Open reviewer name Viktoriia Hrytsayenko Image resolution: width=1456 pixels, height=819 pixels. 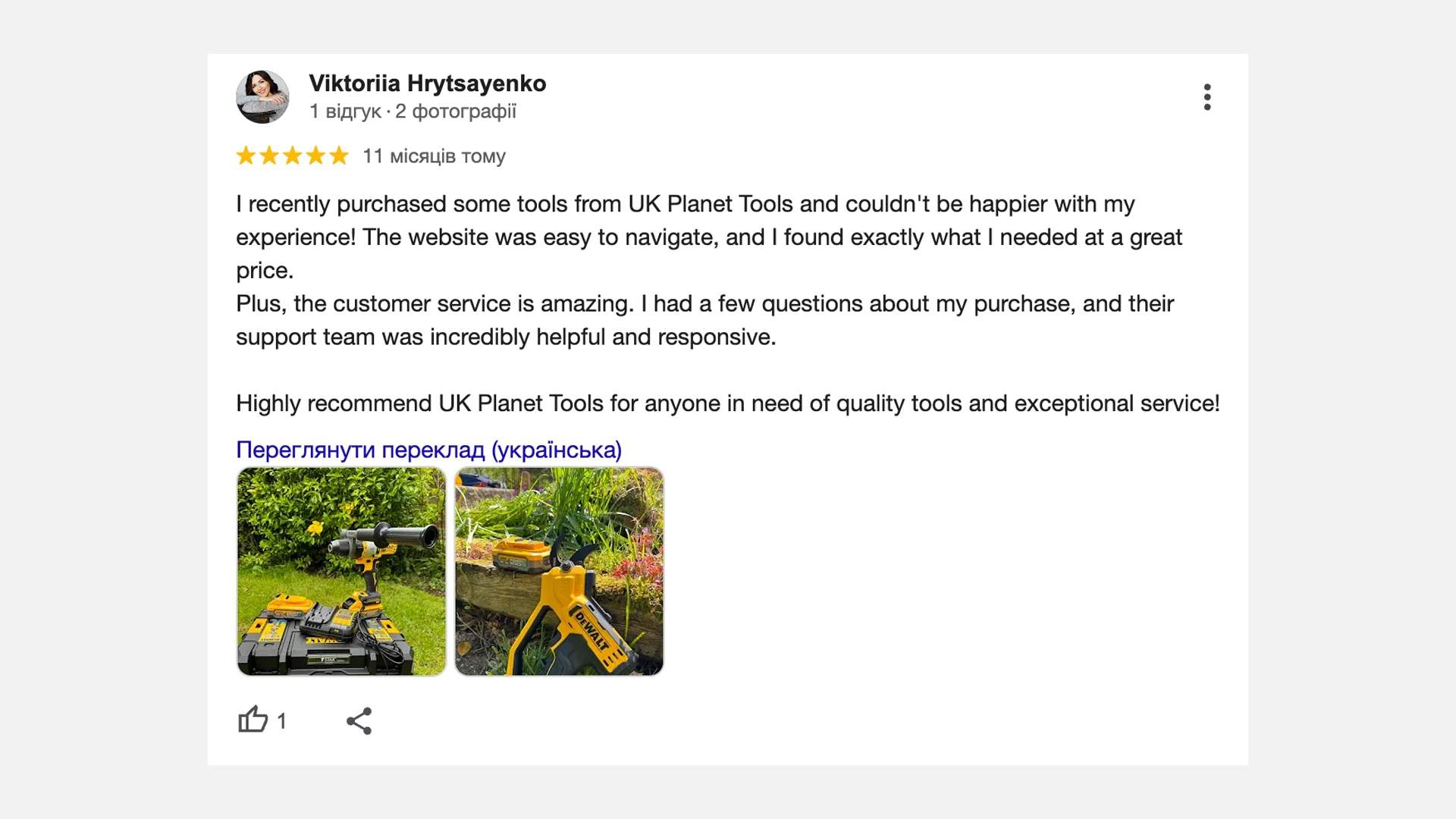(x=428, y=83)
